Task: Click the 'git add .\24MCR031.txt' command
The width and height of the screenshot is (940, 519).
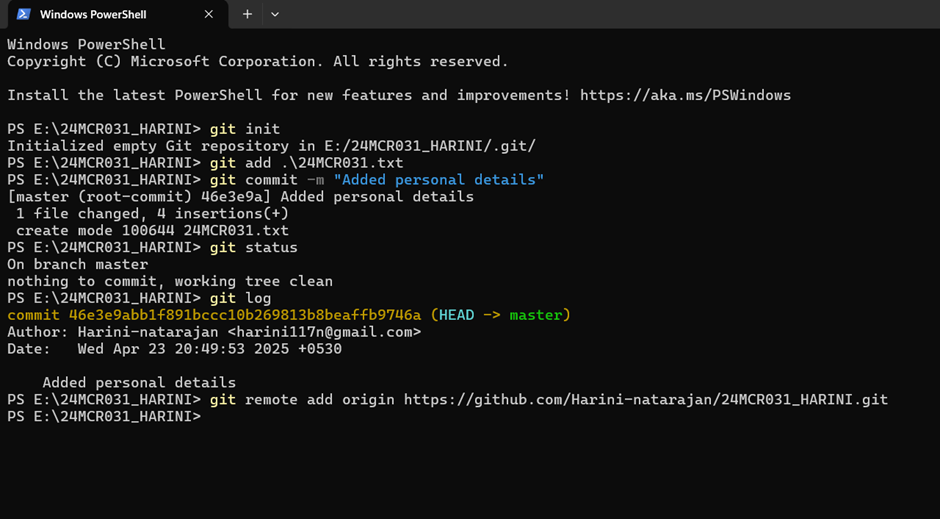Action: point(306,163)
